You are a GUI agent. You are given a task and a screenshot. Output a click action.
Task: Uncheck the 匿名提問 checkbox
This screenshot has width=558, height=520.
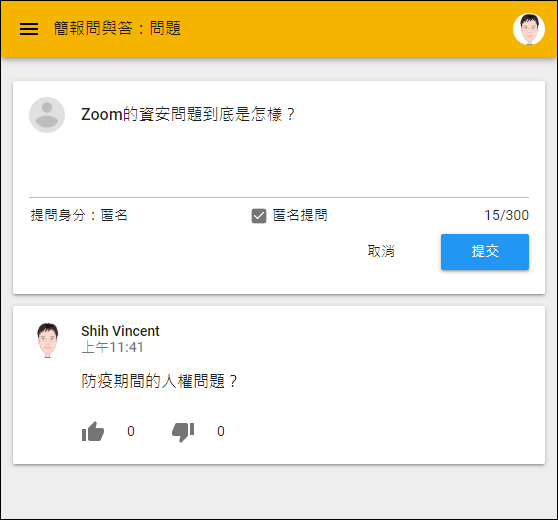(x=259, y=216)
